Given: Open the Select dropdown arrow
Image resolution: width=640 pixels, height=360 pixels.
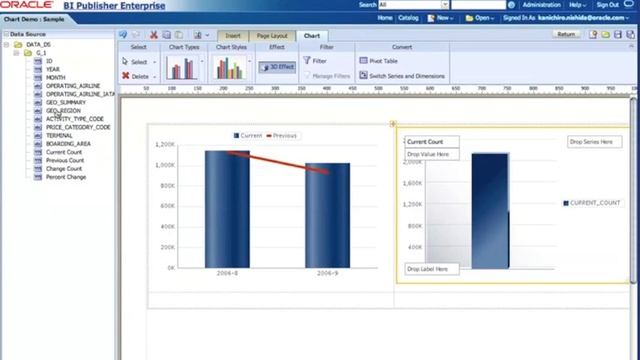Looking at the screenshot, I should point(155,62).
